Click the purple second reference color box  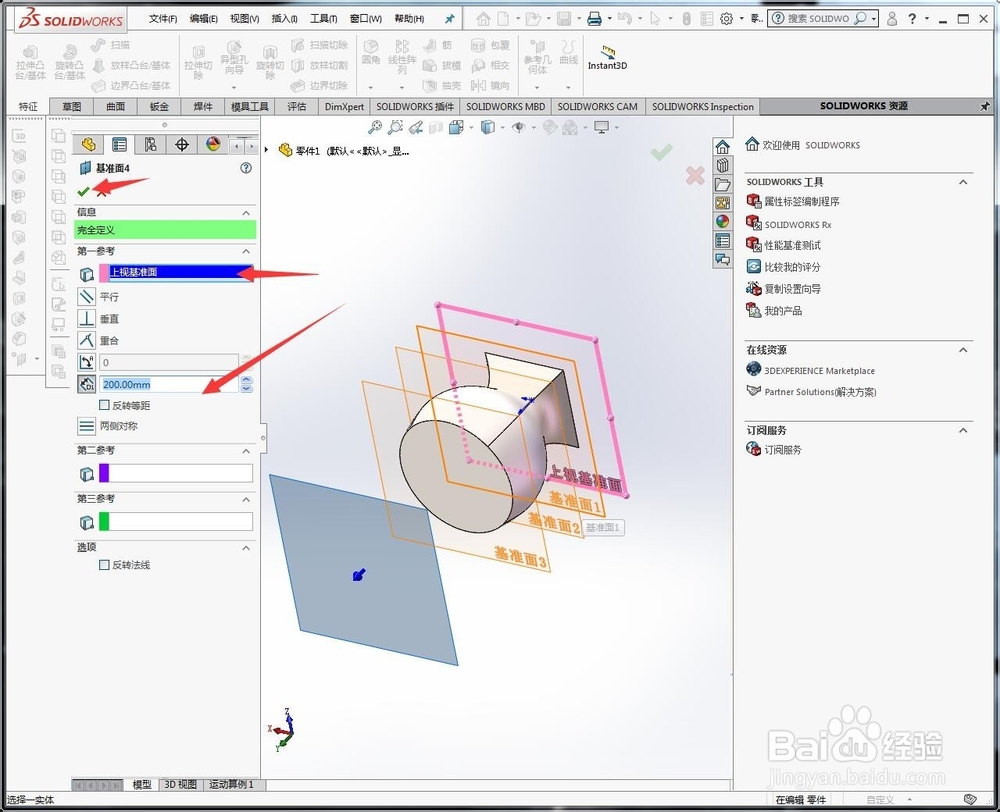click(x=104, y=473)
